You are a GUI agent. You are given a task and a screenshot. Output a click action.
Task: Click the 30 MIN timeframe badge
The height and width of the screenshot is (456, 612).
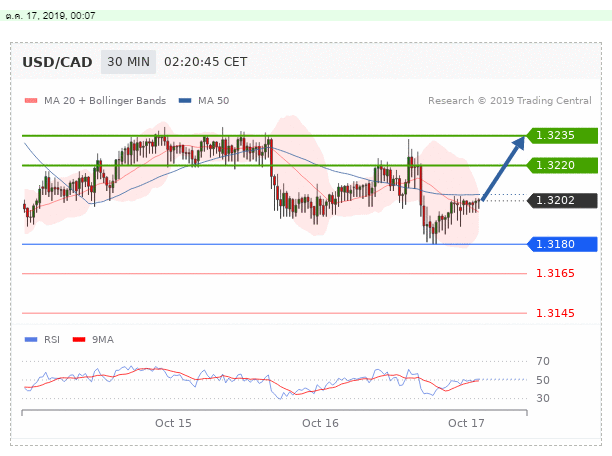(x=128, y=62)
